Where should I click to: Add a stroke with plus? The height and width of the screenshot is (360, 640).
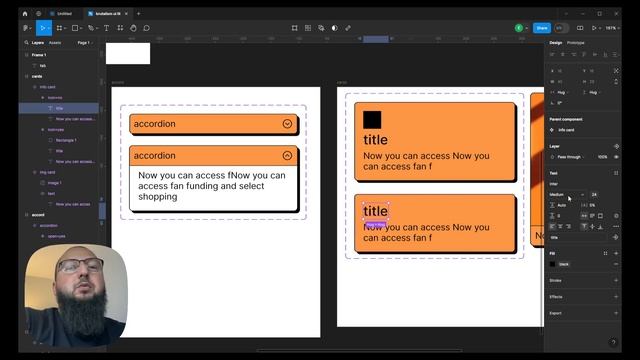click(x=616, y=280)
